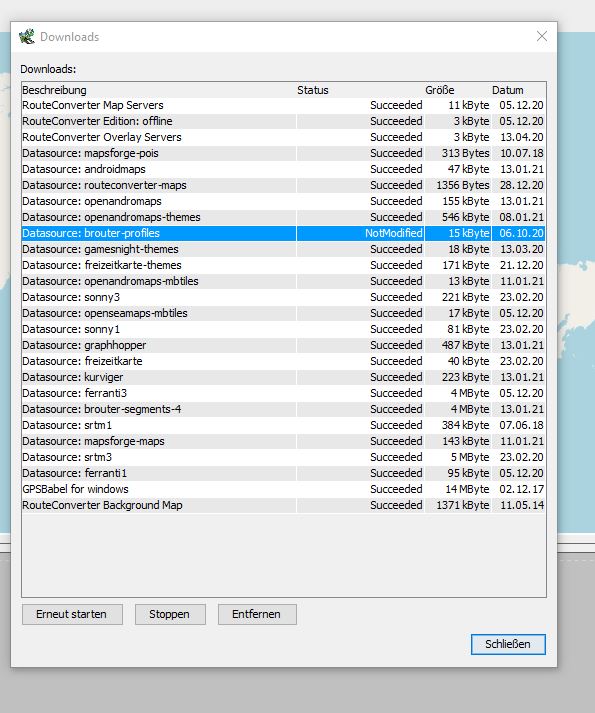
Task: Click the 487 kByte size cell
Action: point(458,345)
